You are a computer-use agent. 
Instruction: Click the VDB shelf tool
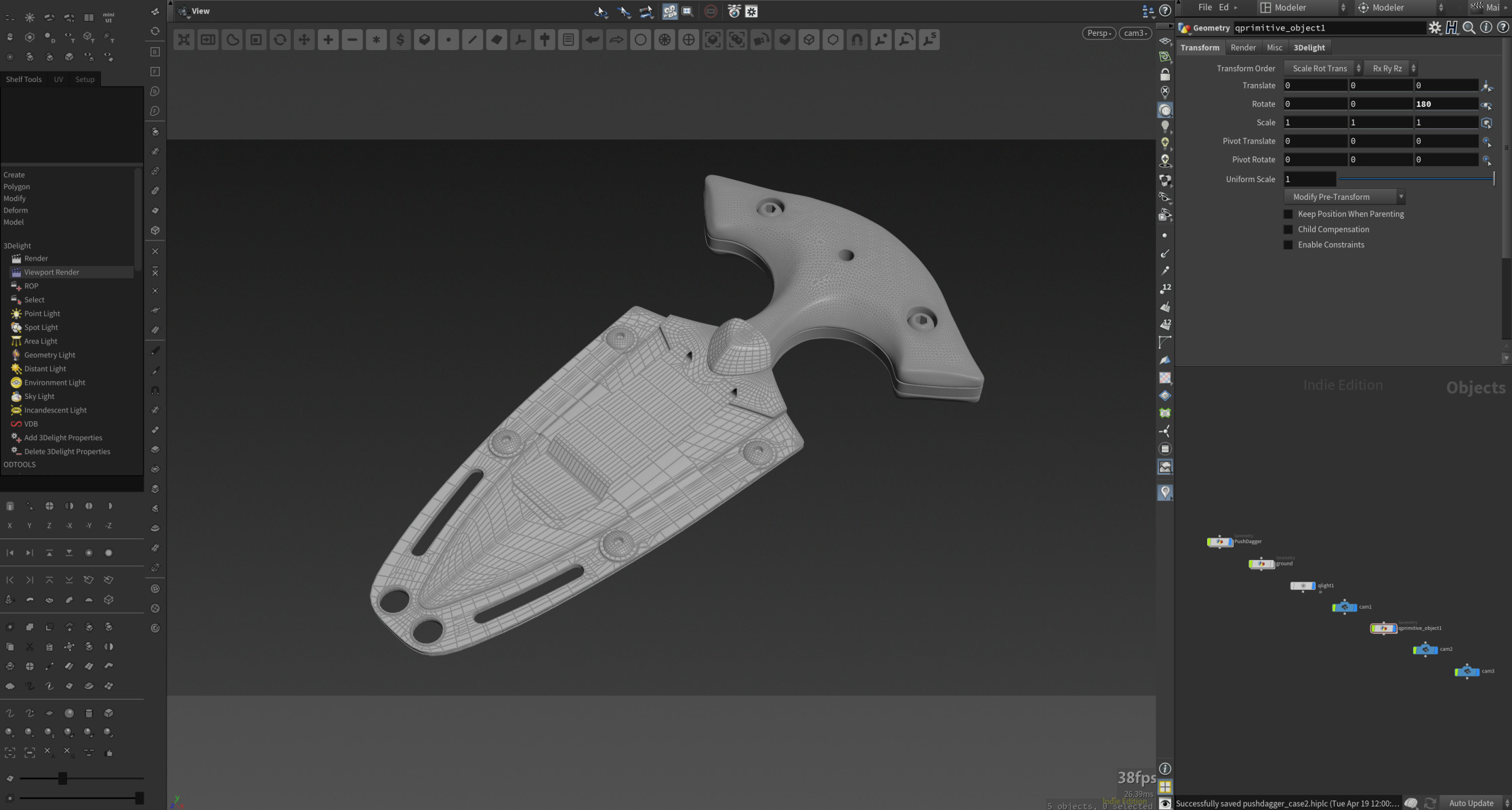tap(24, 424)
